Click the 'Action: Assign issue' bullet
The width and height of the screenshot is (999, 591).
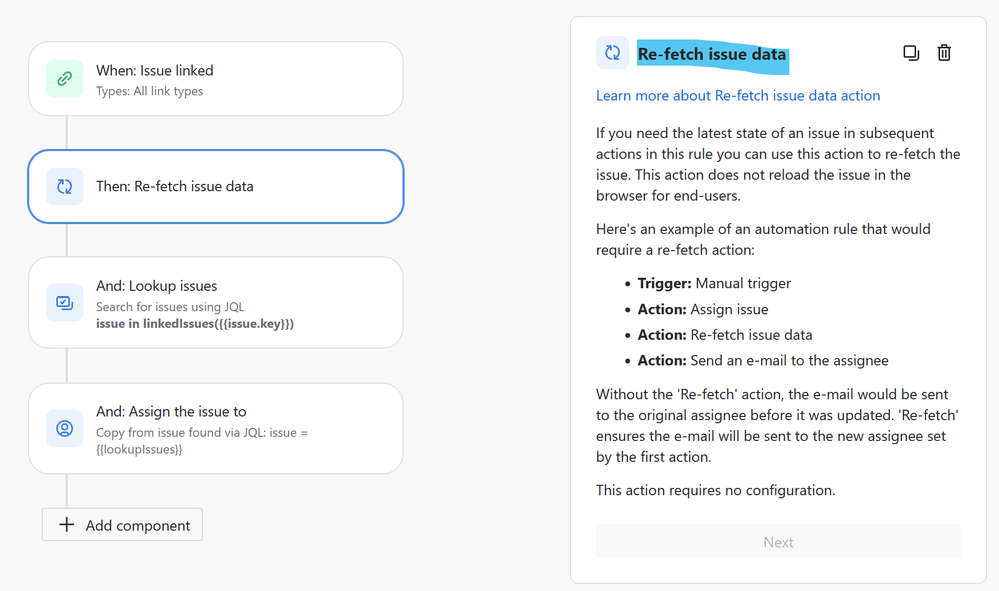tap(703, 310)
